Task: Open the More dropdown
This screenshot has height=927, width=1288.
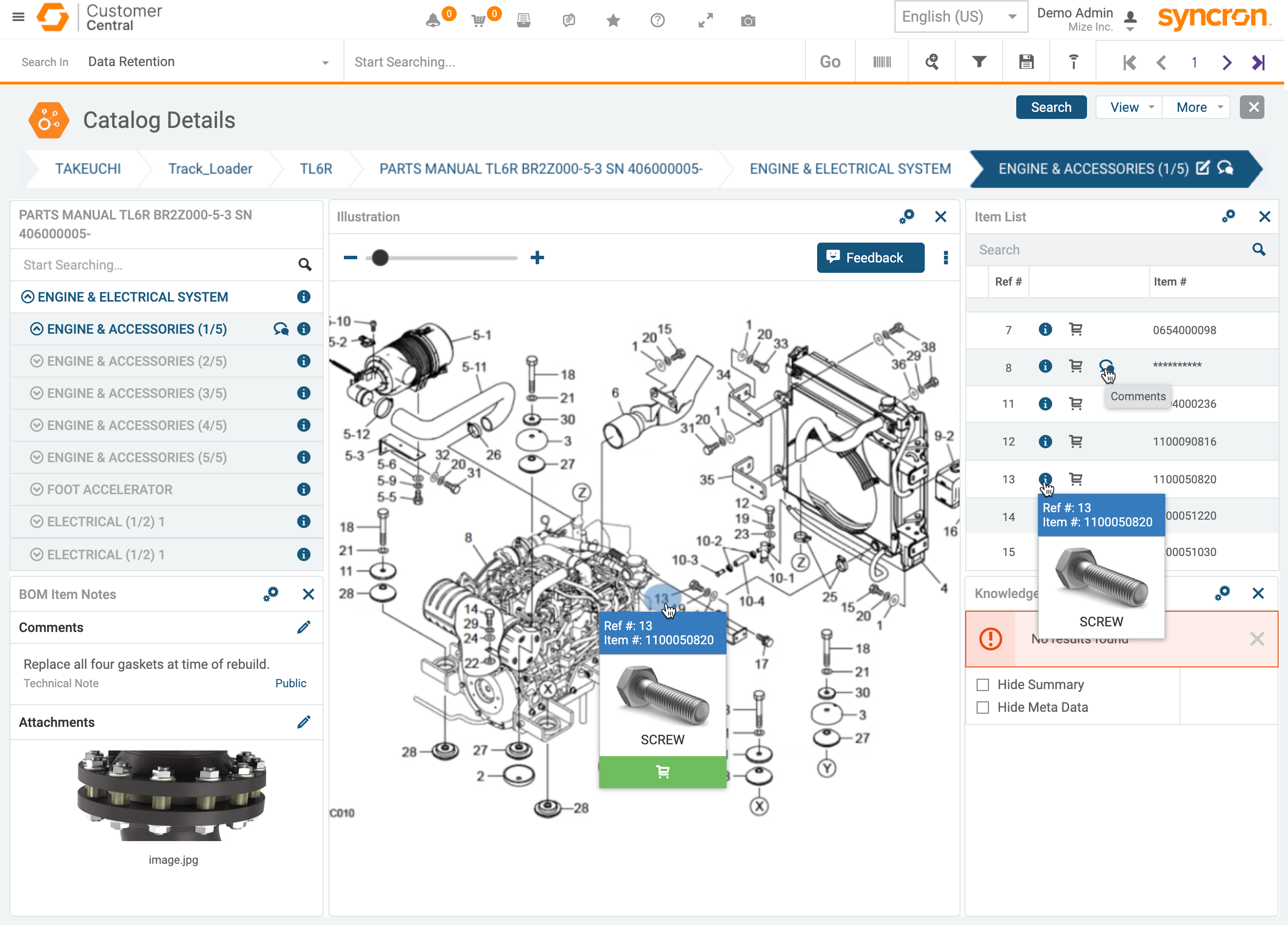Action: coord(1196,107)
